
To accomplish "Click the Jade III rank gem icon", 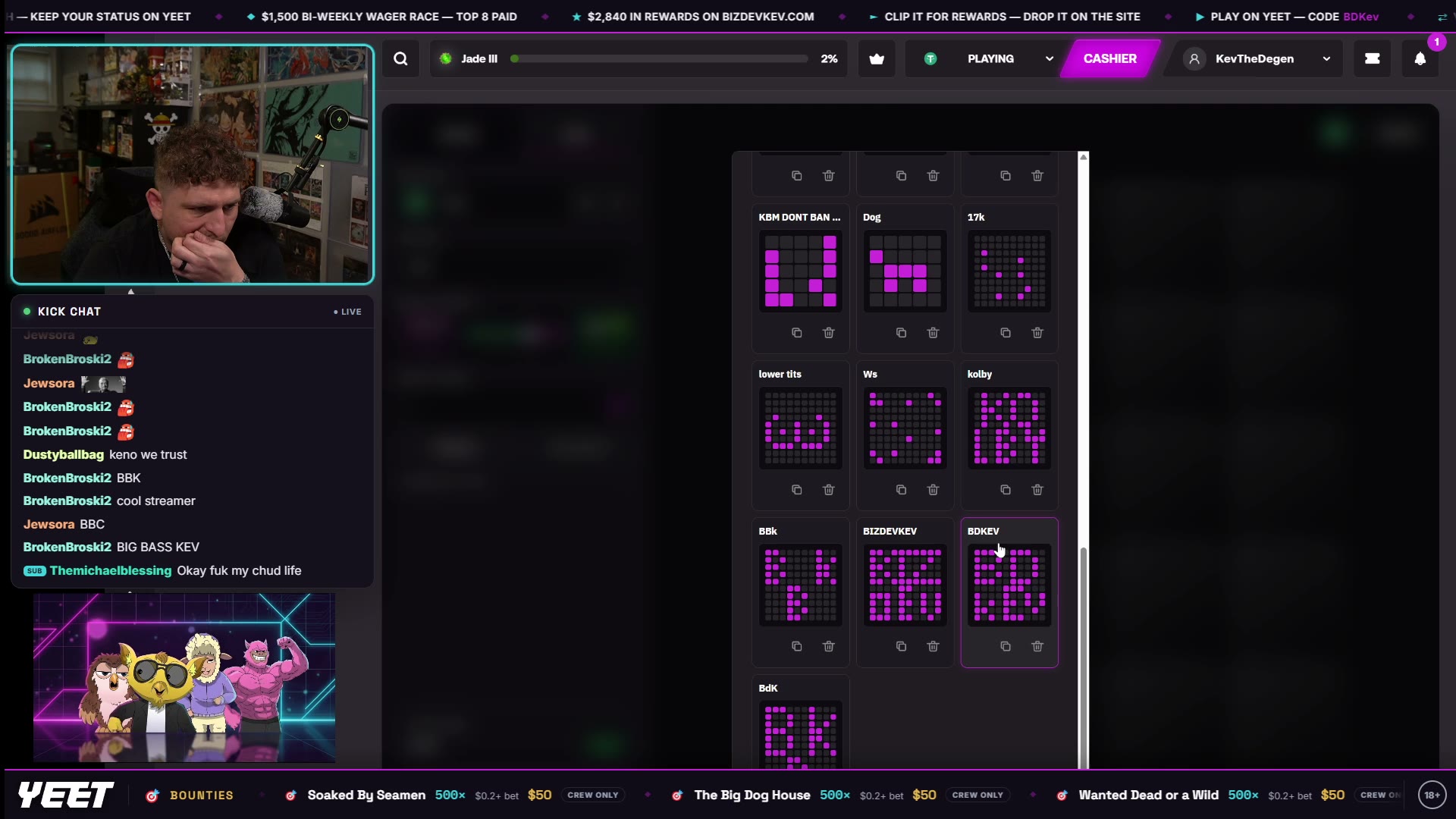I will point(446,58).
